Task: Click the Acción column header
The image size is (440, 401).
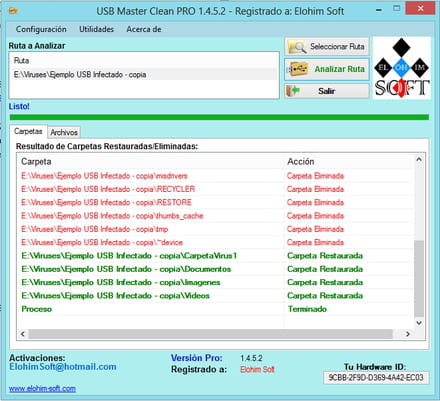Action: click(x=349, y=162)
